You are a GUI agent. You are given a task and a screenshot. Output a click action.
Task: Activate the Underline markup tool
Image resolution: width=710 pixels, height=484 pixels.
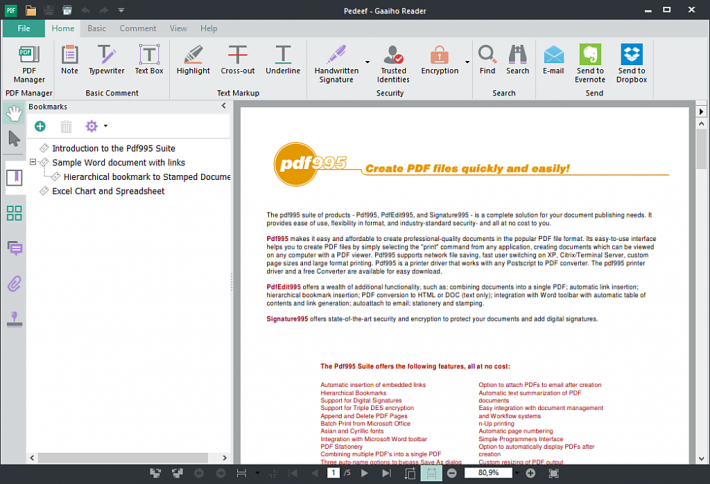click(283, 60)
